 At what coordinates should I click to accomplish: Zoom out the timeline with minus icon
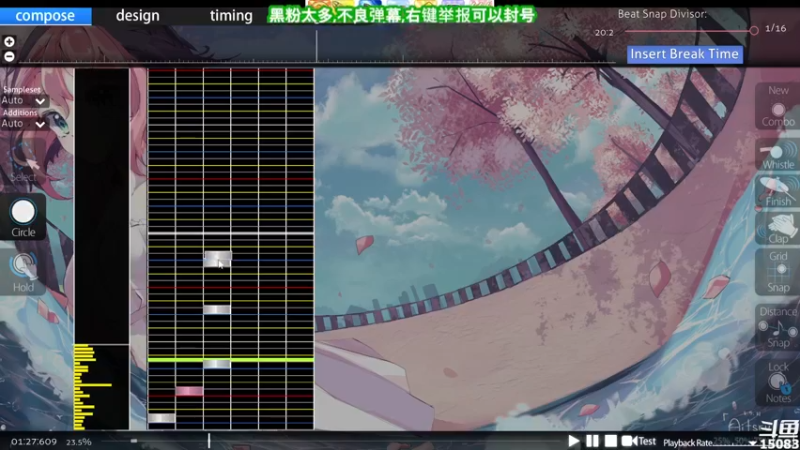coord(9,57)
